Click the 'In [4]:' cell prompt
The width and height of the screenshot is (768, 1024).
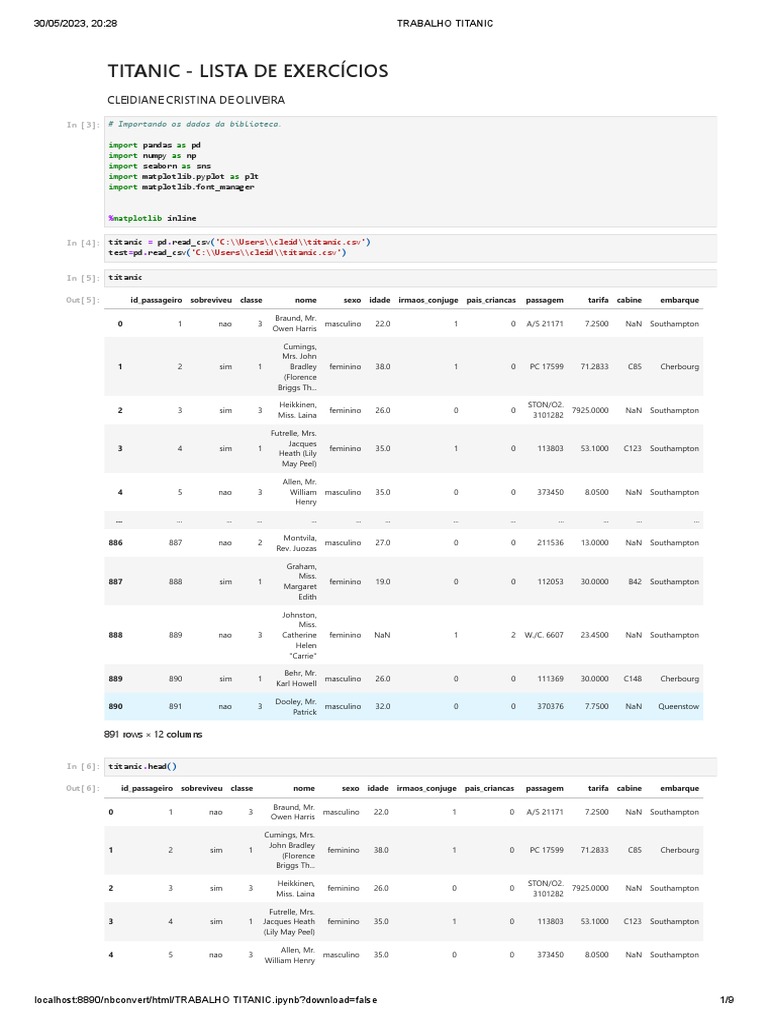[83, 243]
